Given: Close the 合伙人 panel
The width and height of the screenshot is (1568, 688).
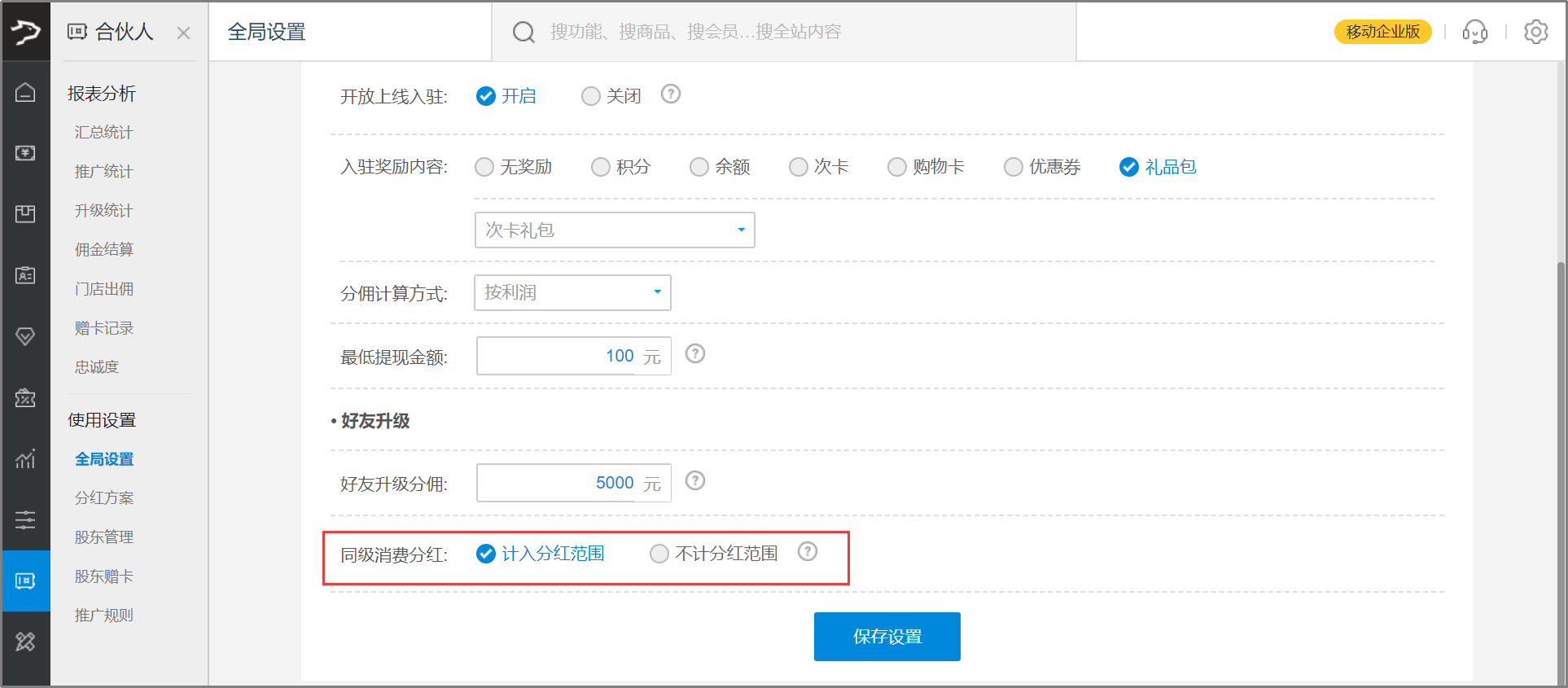Looking at the screenshot, I should (x=183, y=33).
